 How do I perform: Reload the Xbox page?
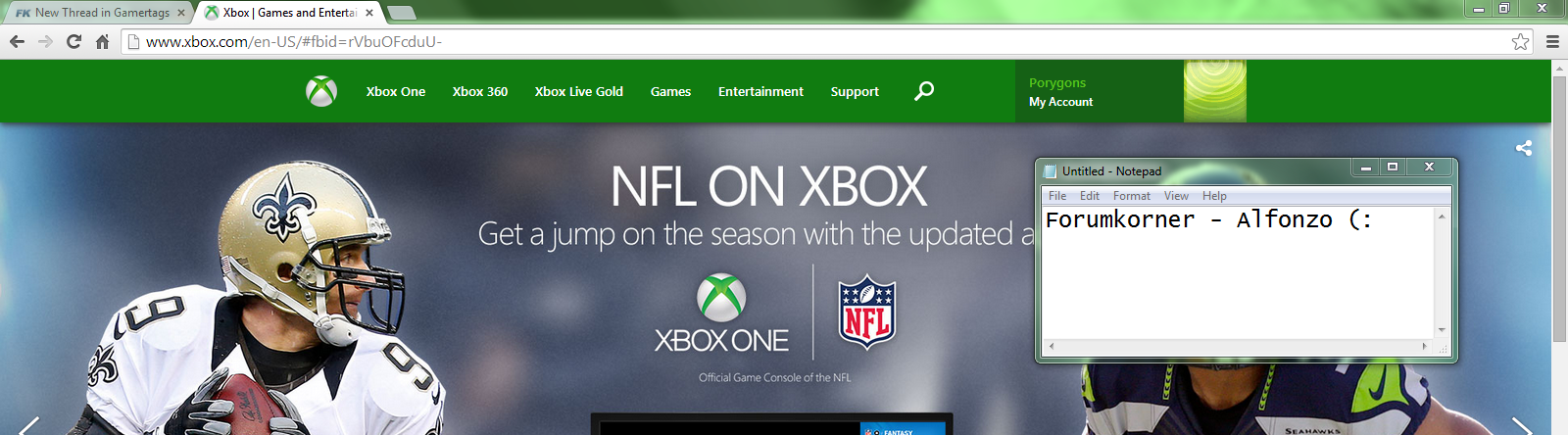click(73, 41)
